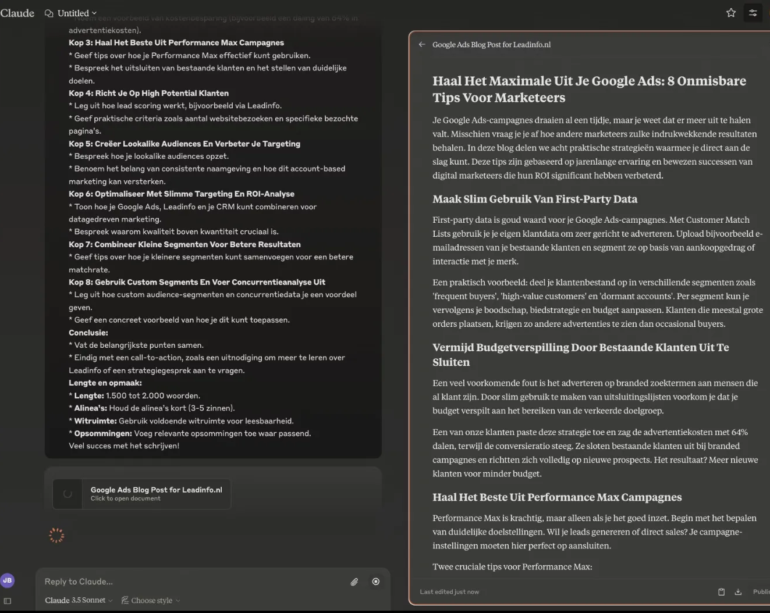Click the heading 'Maak Slim Gebruik Van First-Party Data'

tap(535, 199)
